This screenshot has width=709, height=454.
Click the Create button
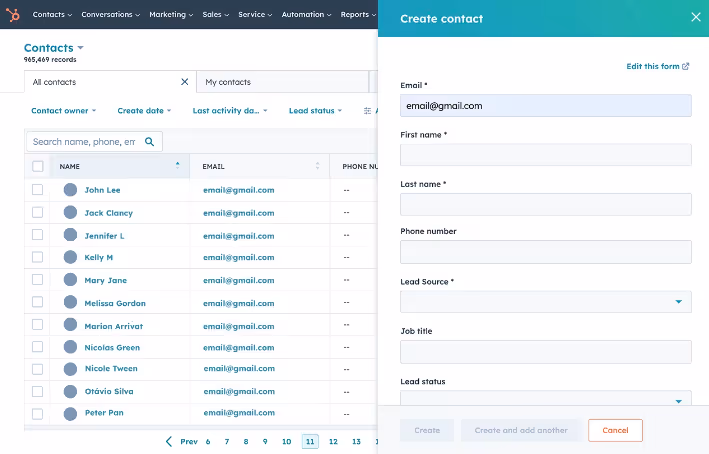[427, 430]
